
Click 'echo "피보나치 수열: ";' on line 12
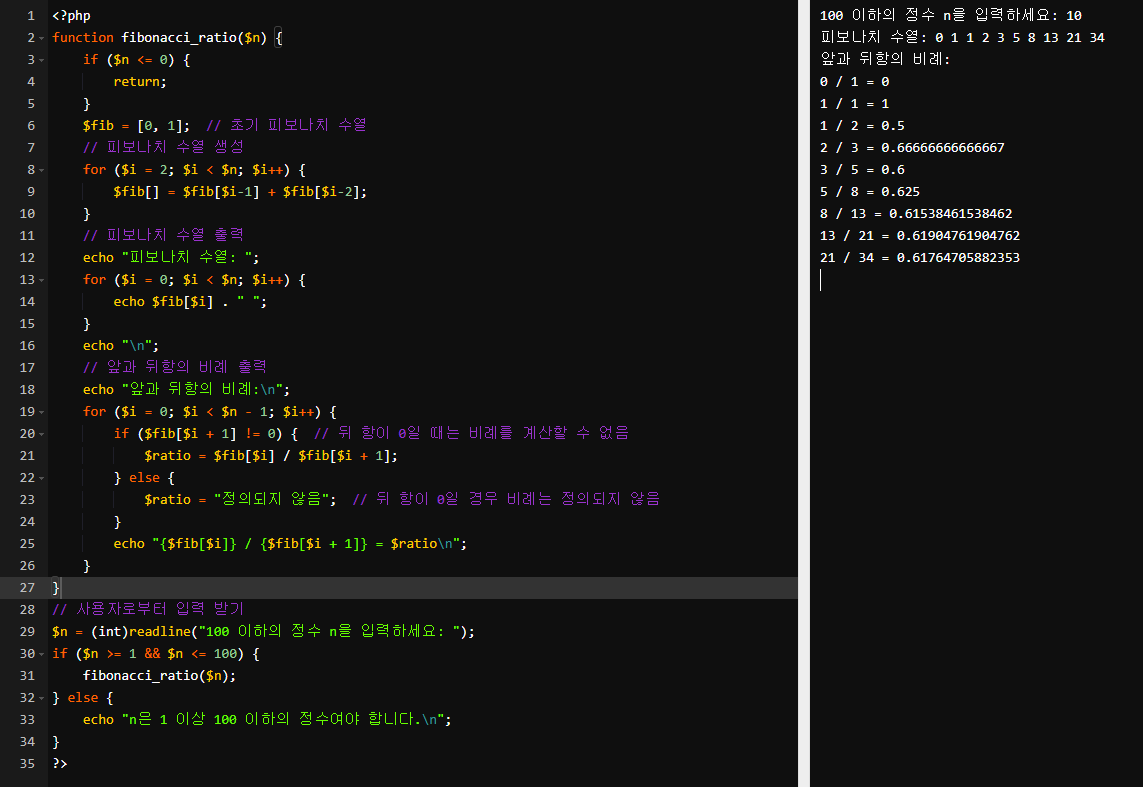click(171, 257)
